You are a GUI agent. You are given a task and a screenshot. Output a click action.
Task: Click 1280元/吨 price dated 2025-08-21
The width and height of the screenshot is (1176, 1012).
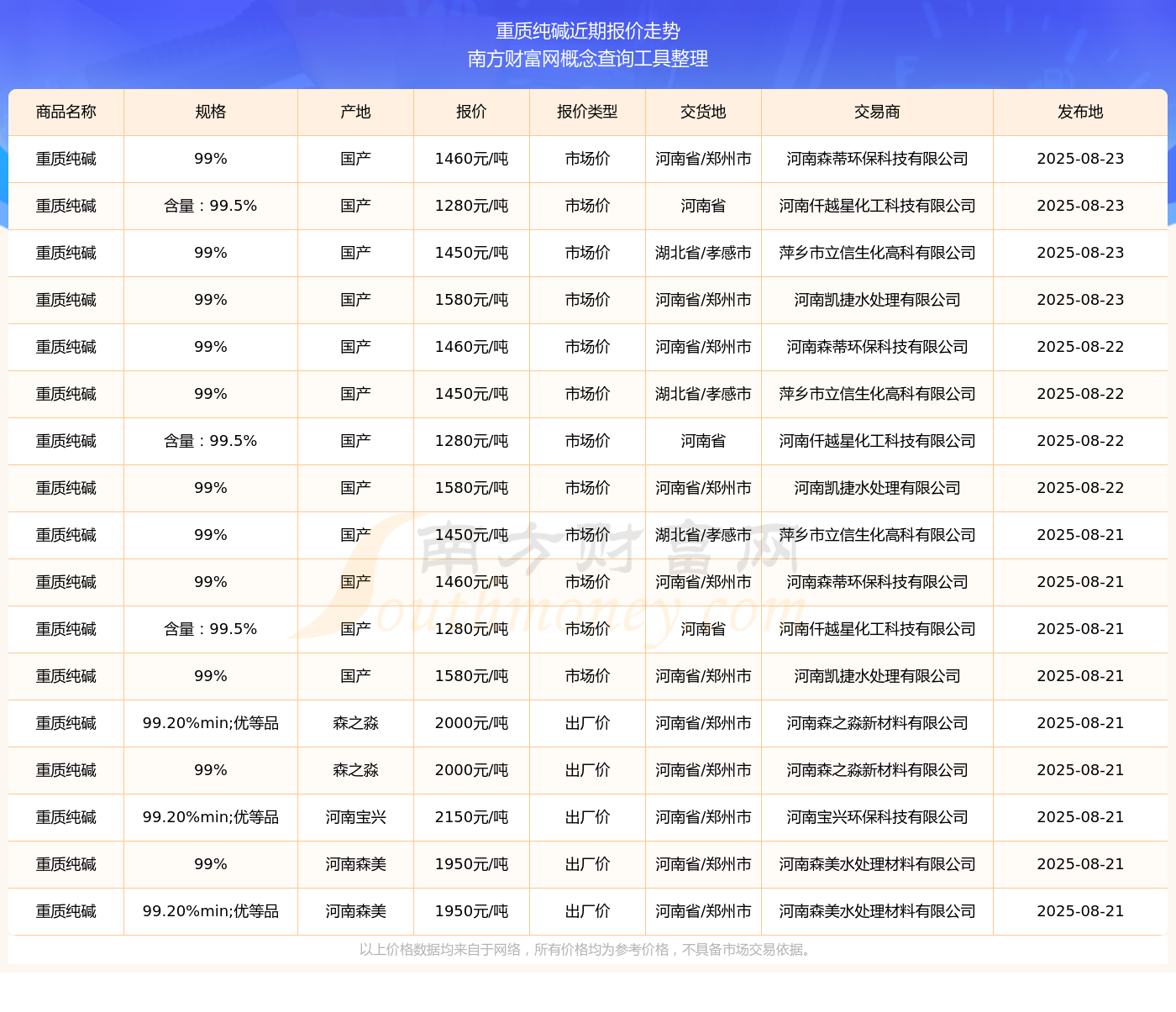[472, 629]
